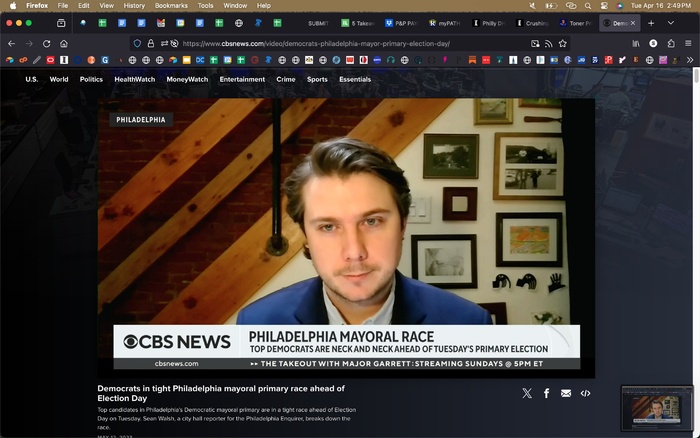Open the Firefox hamburger application menu
The image size is (700, 438).
pyautogui.click(x=688, y=43)
